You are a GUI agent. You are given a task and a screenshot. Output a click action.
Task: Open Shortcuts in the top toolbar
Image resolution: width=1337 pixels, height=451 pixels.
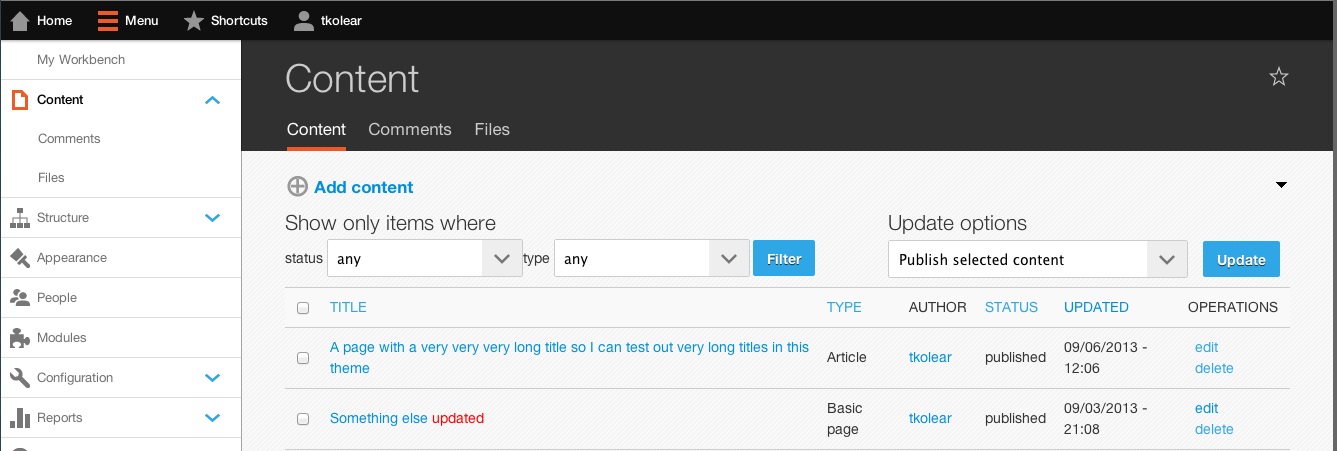coord(226,20)
